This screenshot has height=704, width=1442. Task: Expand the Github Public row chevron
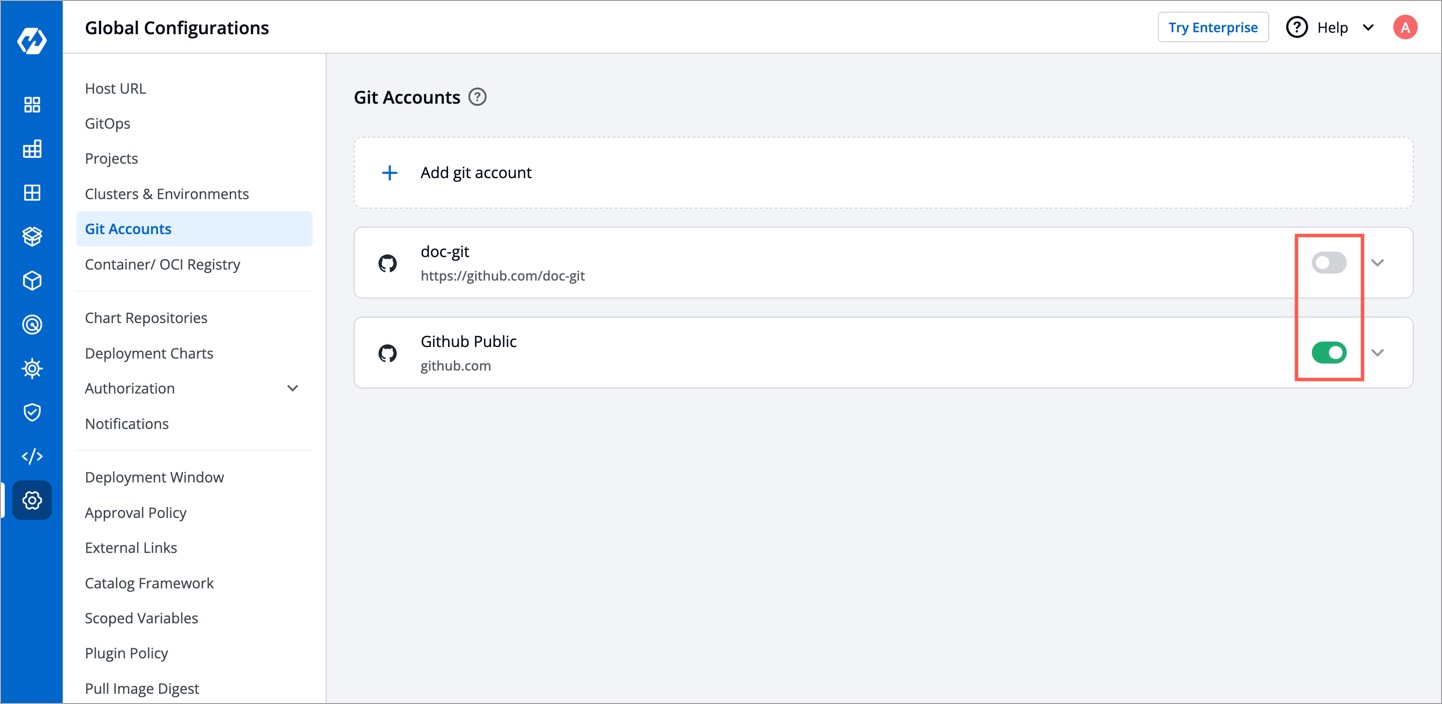[1378, 352]
